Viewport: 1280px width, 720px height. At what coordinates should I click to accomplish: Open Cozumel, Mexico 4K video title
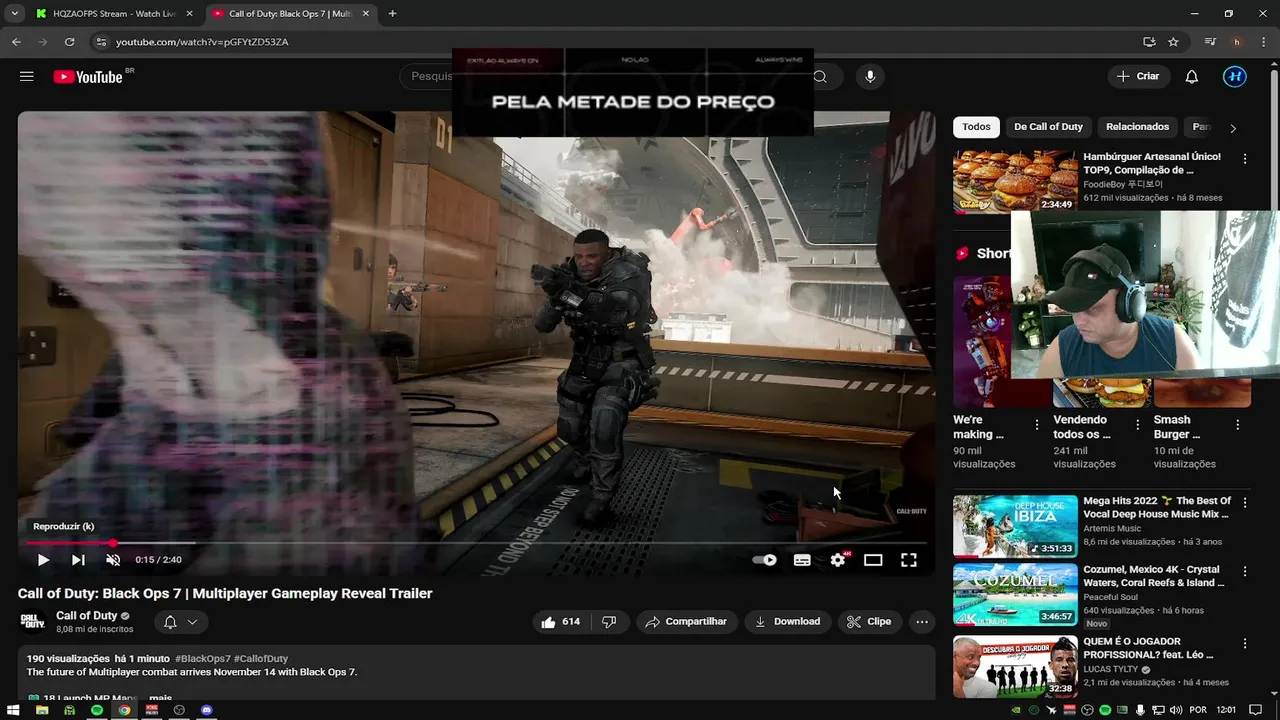[x=1154, y=576]
